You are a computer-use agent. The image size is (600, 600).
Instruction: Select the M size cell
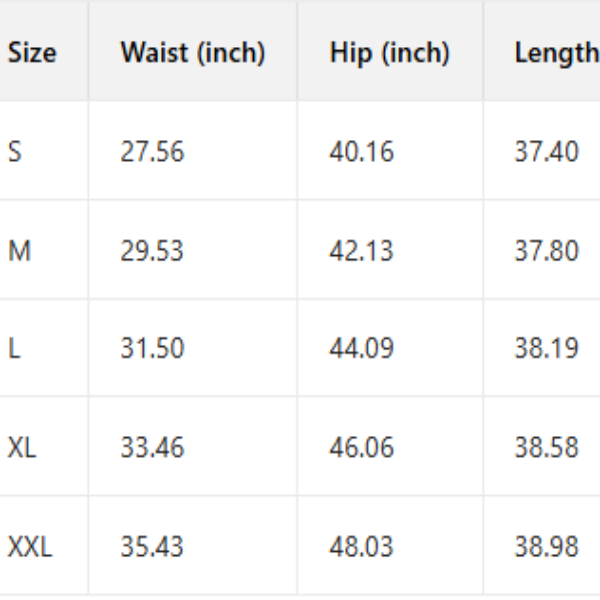click(19, 250)
